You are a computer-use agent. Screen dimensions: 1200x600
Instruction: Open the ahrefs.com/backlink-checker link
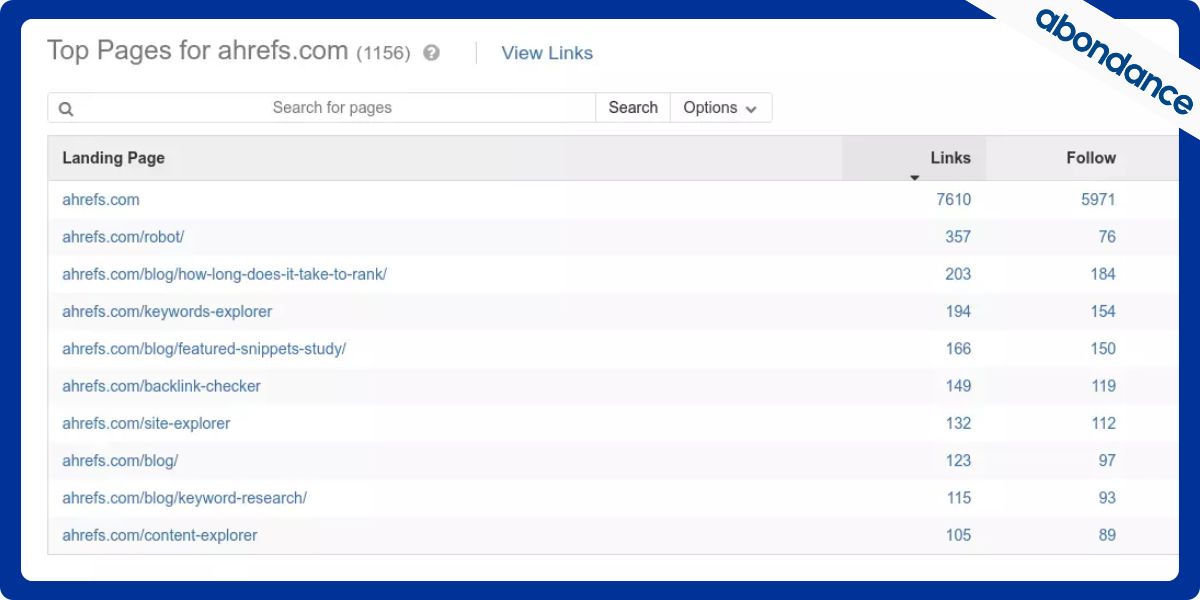point(161,386)
